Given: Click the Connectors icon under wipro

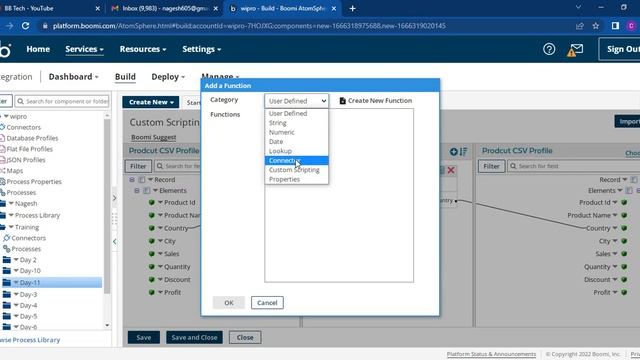Looking at the screenshot, I should click(2, 127).
